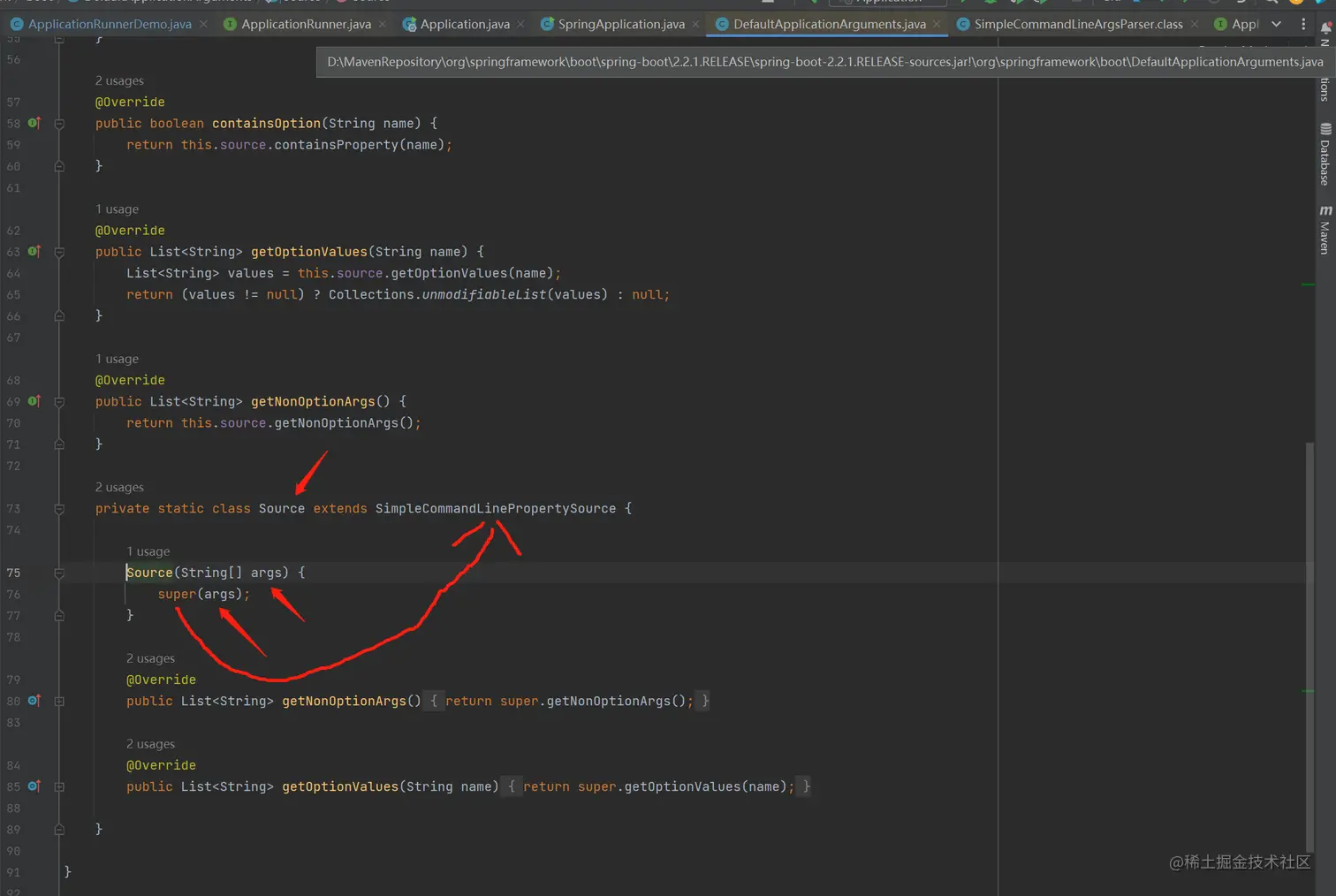Screen dimensions: 1336x896
Task: Open the Maven tool window
Action: (x=1325, y=230)
